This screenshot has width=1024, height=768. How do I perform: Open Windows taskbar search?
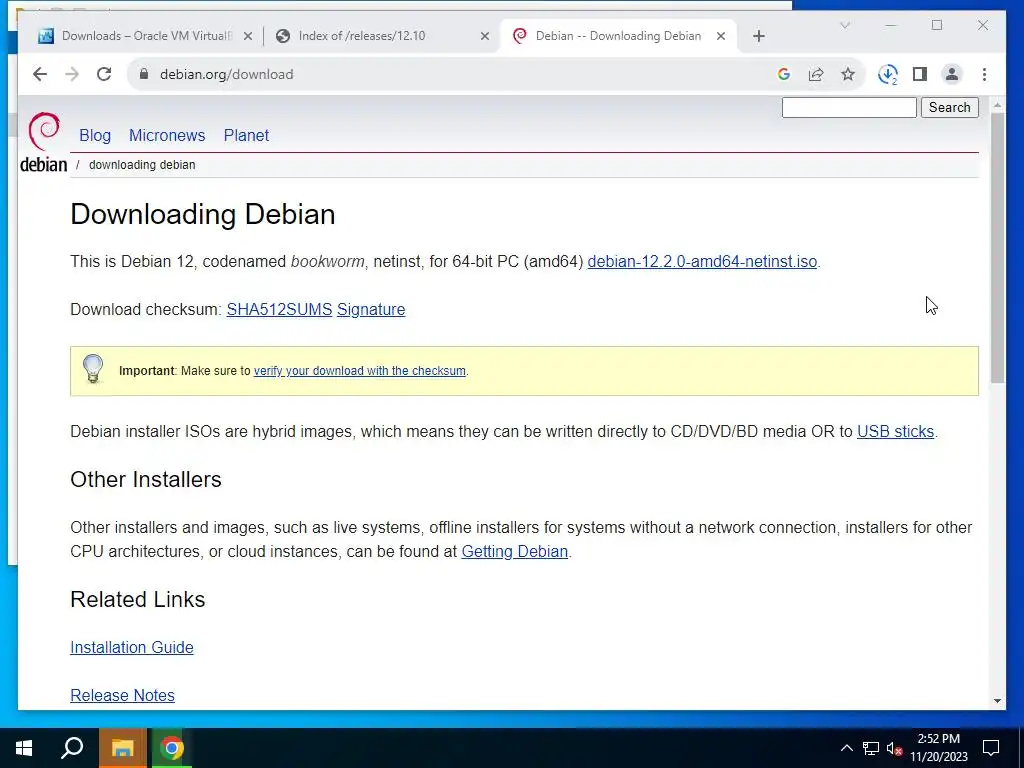(x=72, y=748)
